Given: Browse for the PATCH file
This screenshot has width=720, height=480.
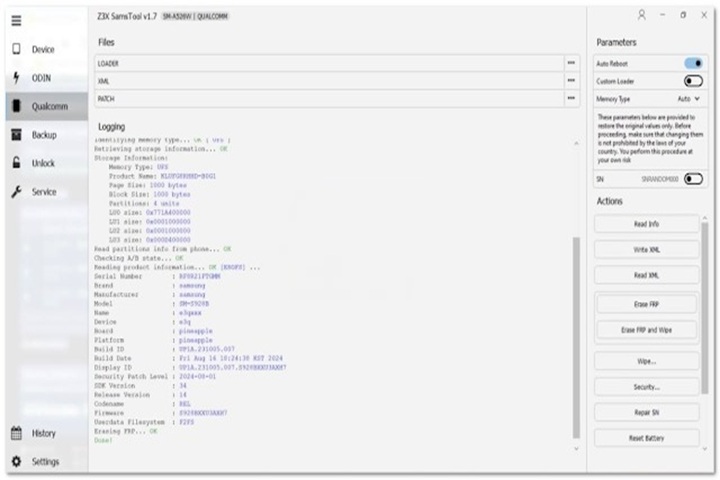Looking at the screenshot, I should point(571,98).
